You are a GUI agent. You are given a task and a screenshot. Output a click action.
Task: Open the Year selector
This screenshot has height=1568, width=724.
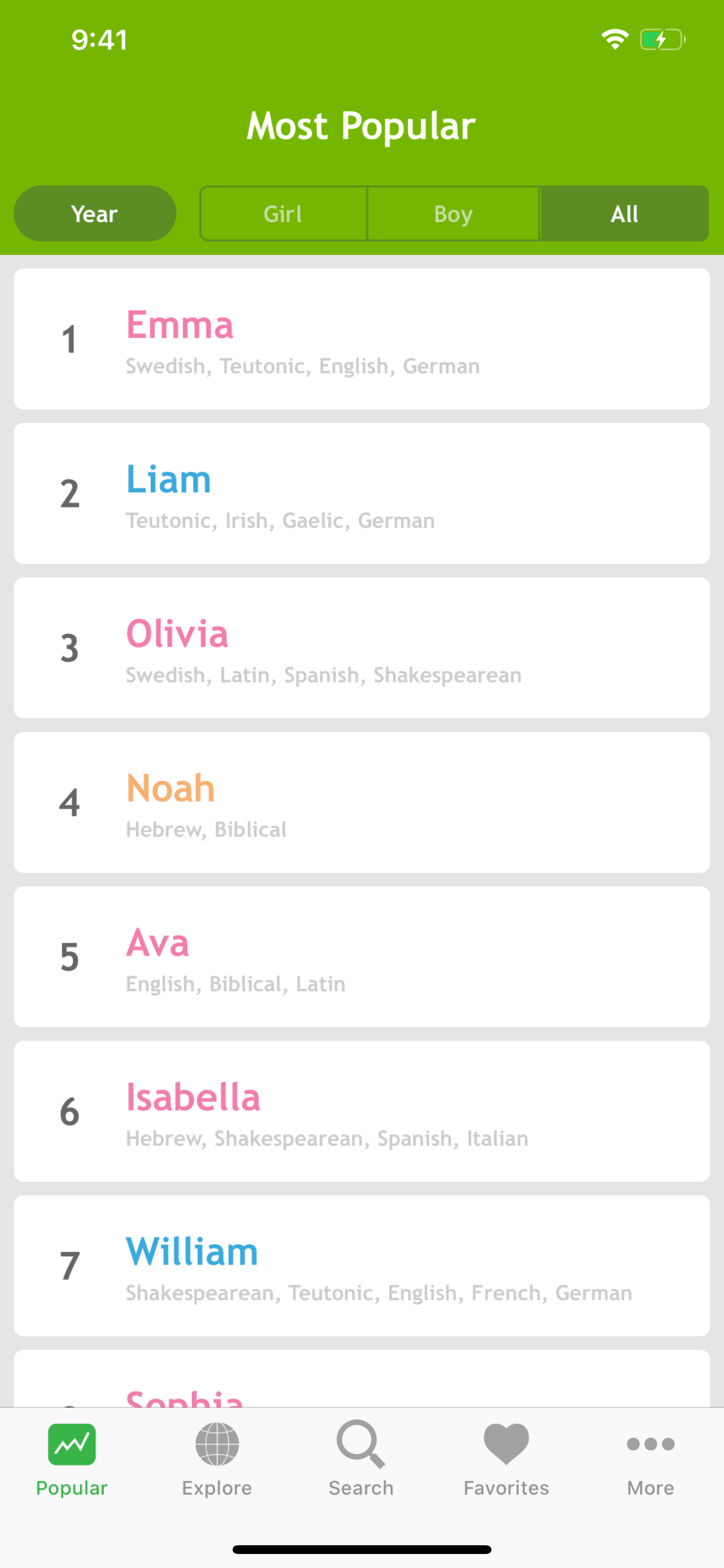click(x=94, y=213)
